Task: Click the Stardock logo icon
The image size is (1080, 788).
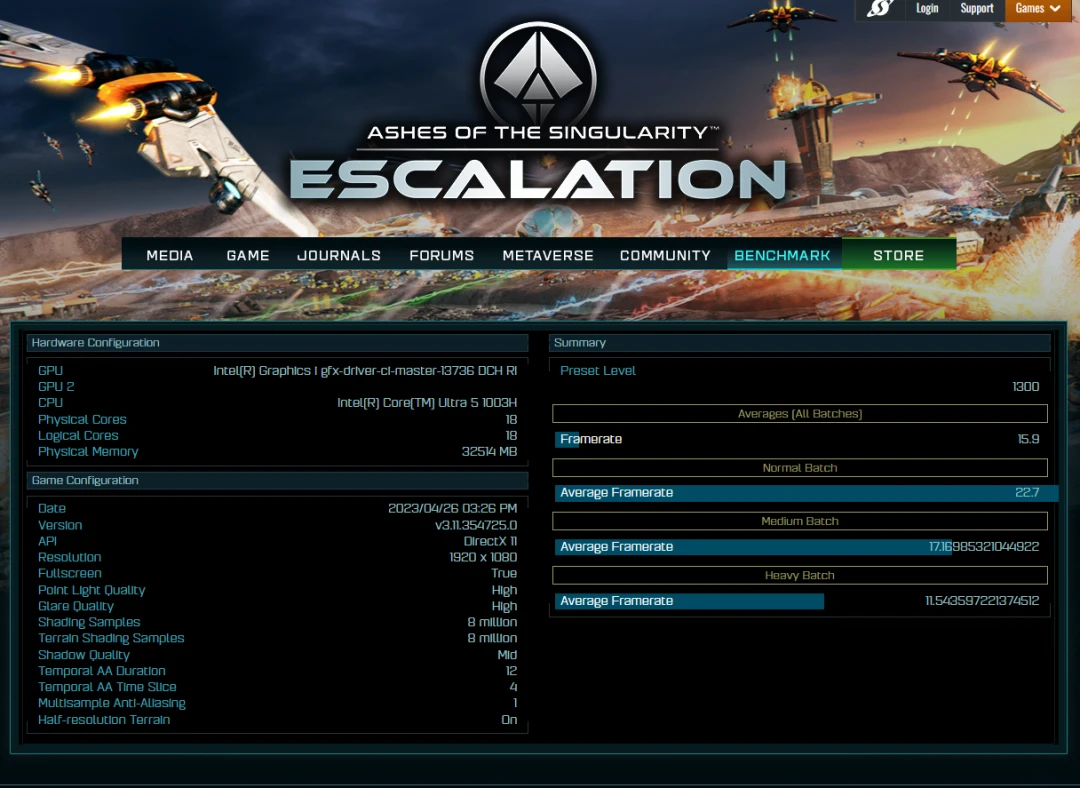Action: (x=880, y=9)
